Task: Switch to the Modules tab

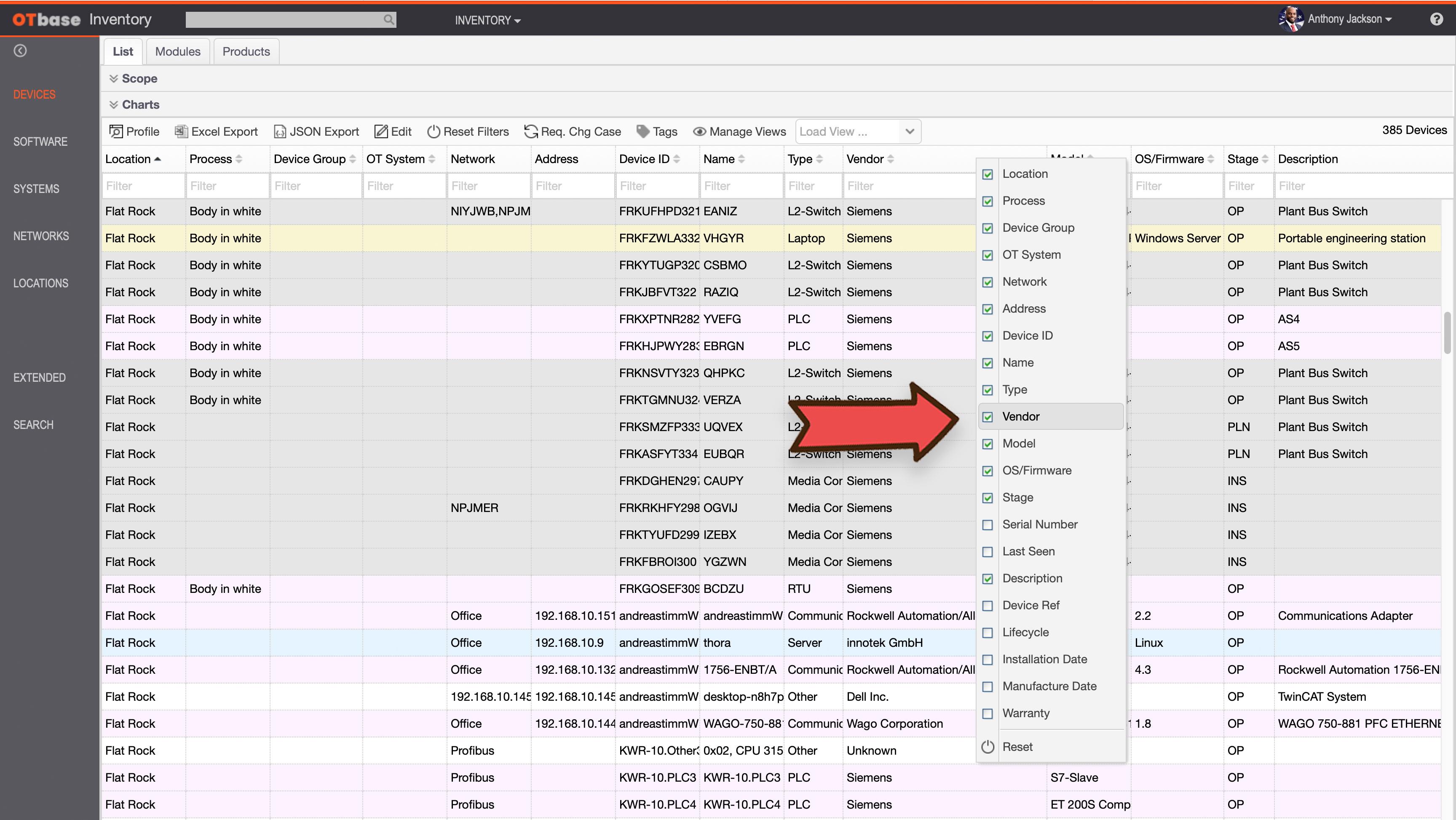Action: coord(177,51)
